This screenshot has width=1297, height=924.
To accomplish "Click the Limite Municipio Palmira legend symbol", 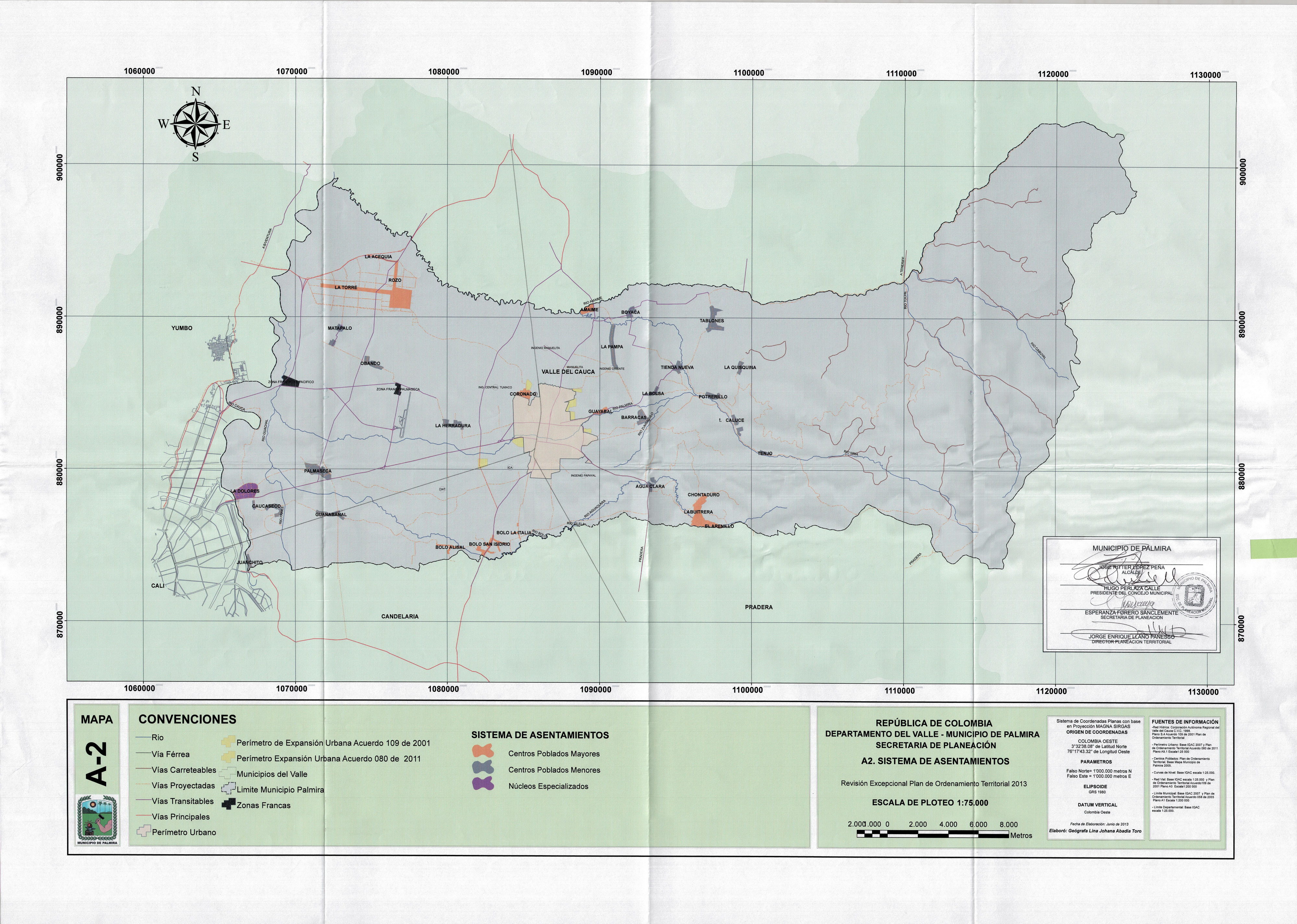I will (x=228, y=789).
